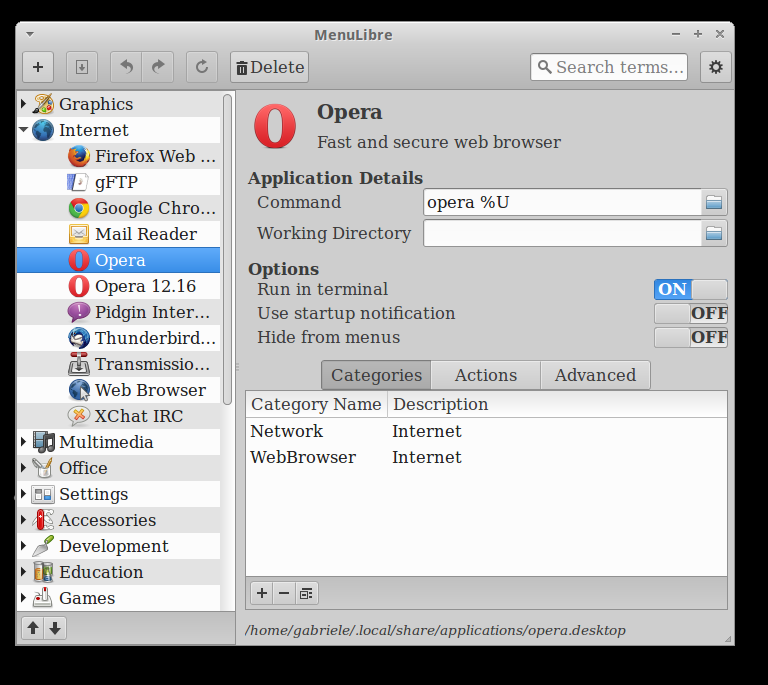
Task: Select the highlighted Opera launcher
Action: pos(119,260)
